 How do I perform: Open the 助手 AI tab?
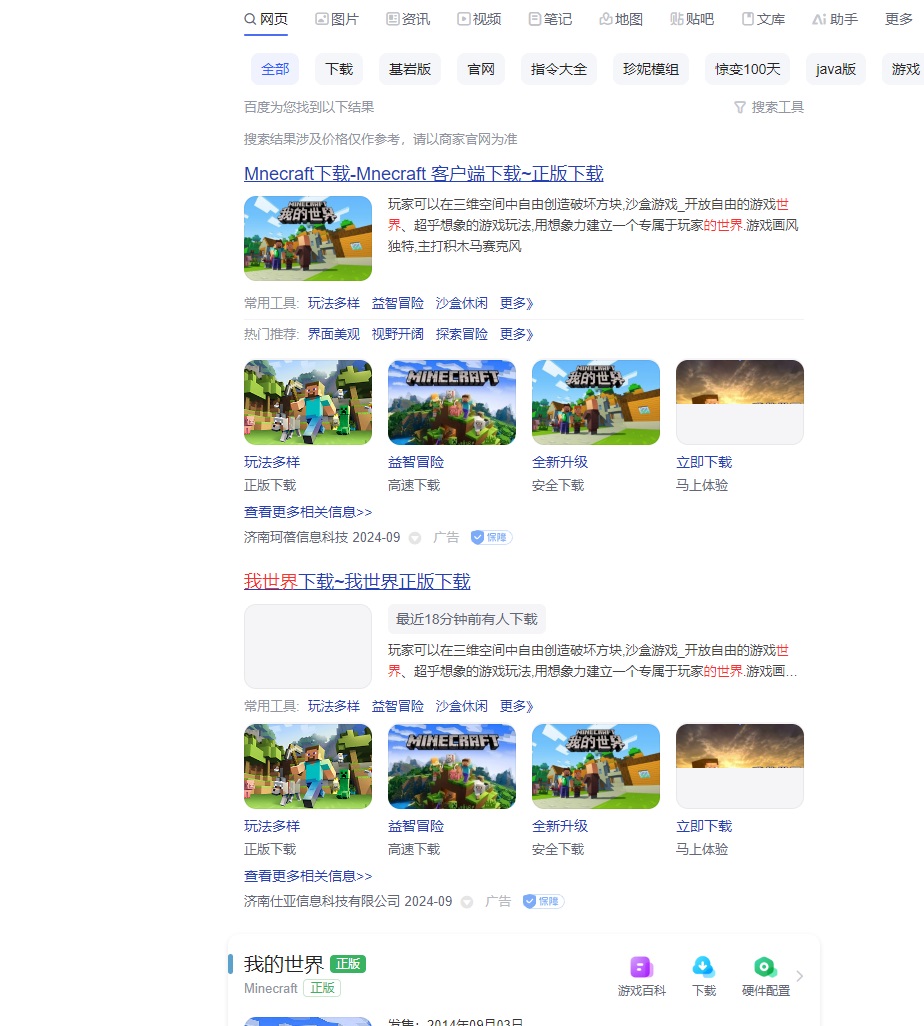pos(835,19)
